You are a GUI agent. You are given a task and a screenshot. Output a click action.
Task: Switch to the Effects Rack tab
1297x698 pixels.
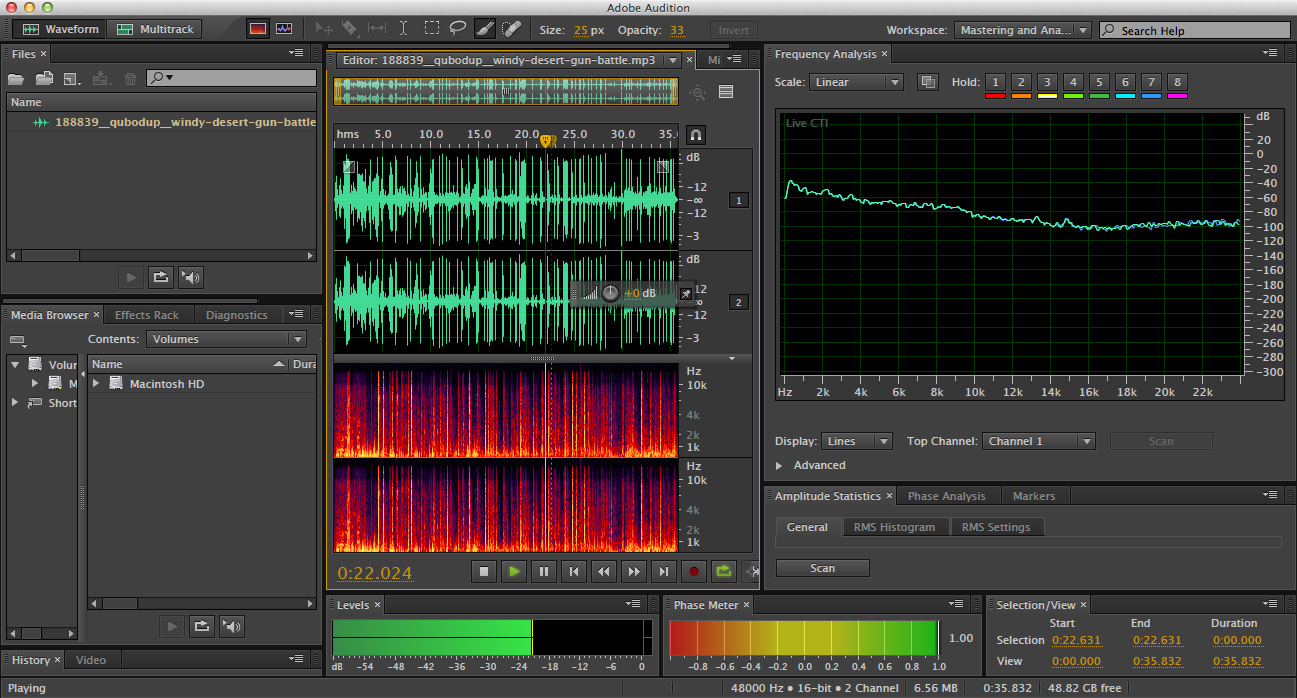point(147,315)
